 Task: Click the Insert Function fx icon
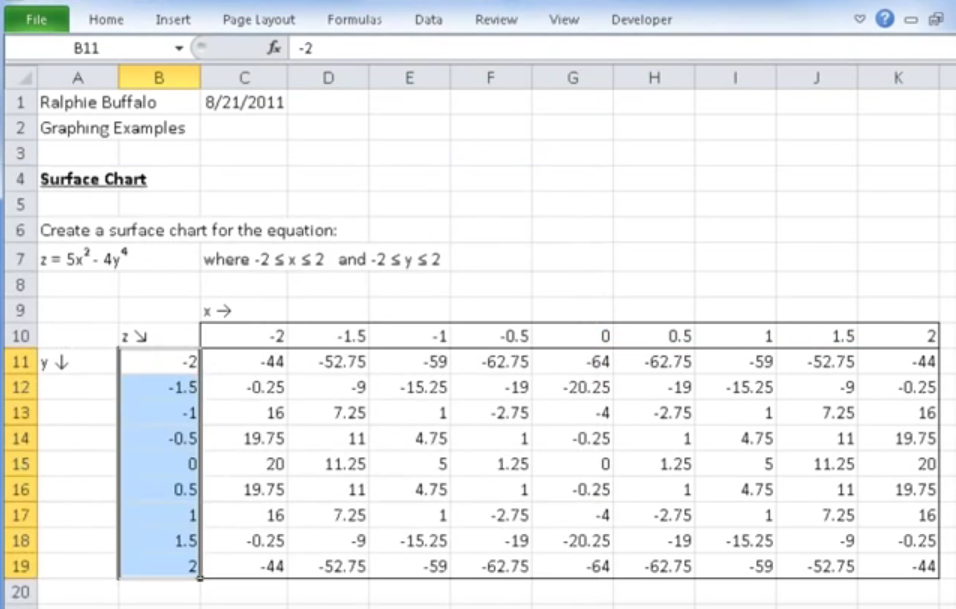274,48
